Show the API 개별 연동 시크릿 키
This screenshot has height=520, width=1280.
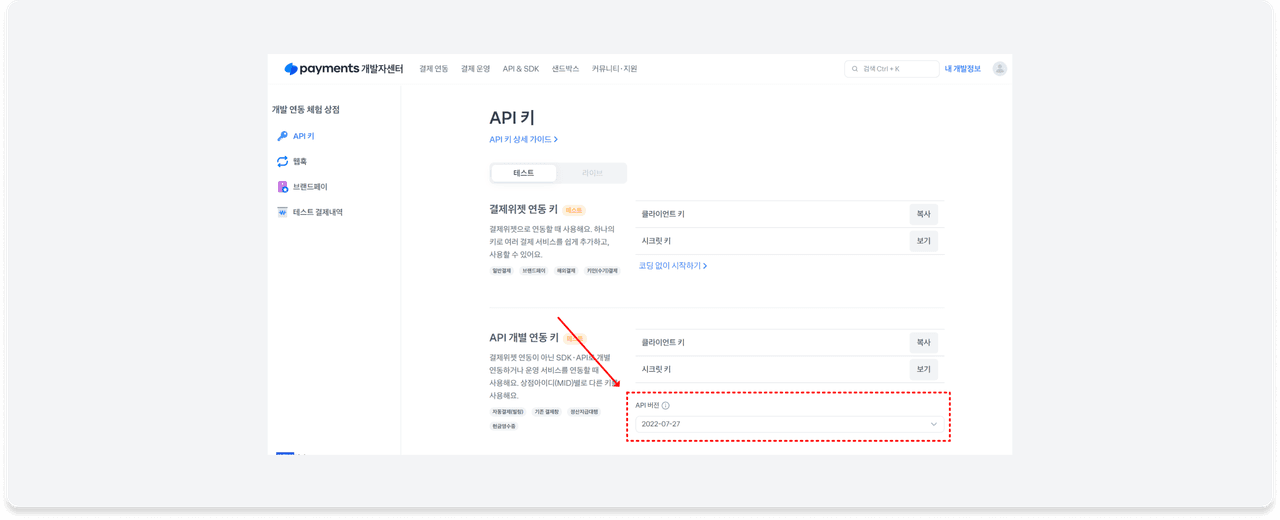point(923,369)
